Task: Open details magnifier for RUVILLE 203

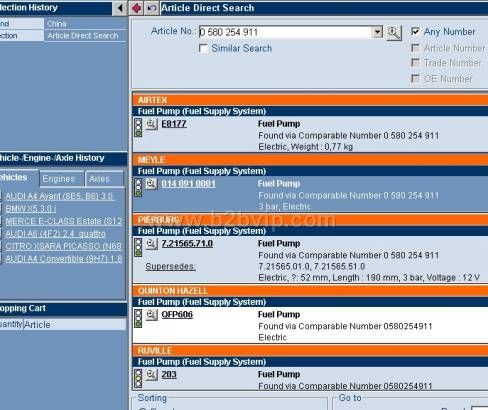Action: pyautogui.click(x=152, y=374)
